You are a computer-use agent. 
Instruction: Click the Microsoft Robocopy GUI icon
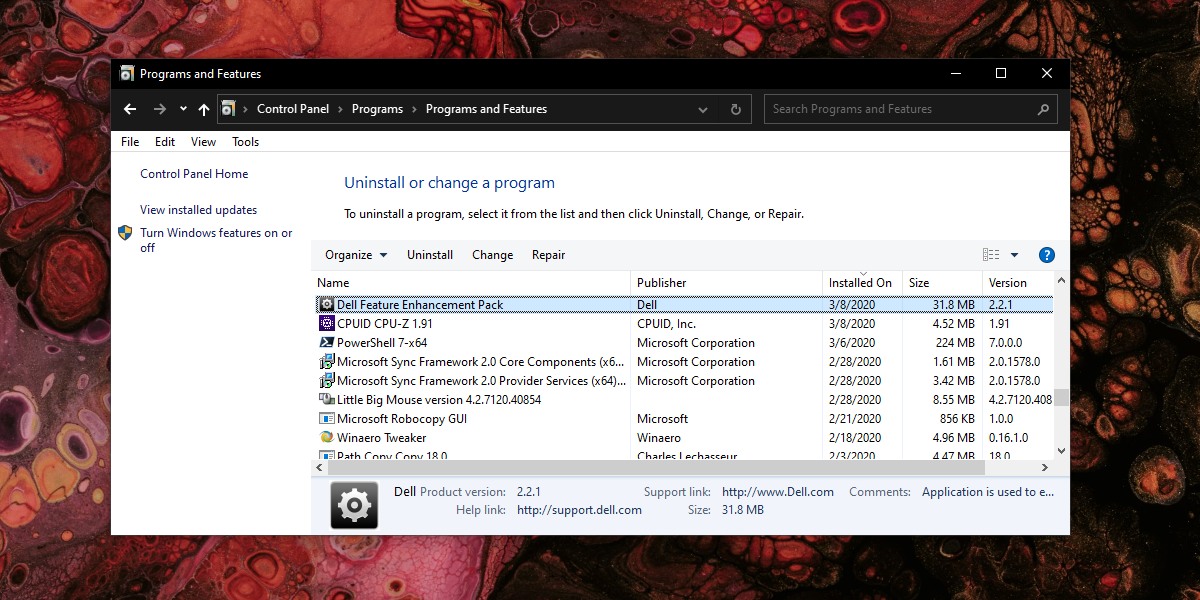point(326,418)
